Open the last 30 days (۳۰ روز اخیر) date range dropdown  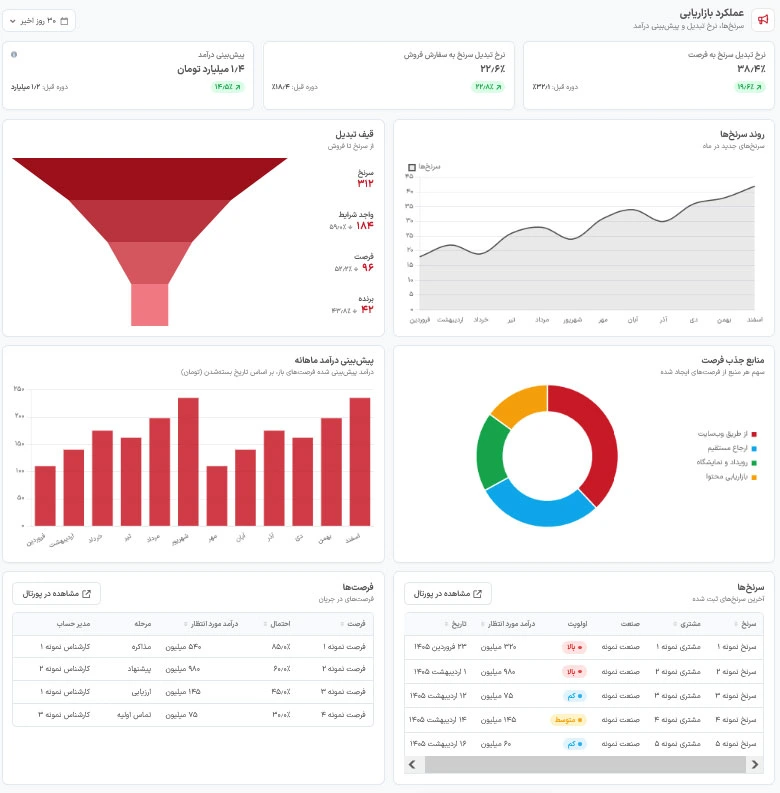tap(39, 21)
